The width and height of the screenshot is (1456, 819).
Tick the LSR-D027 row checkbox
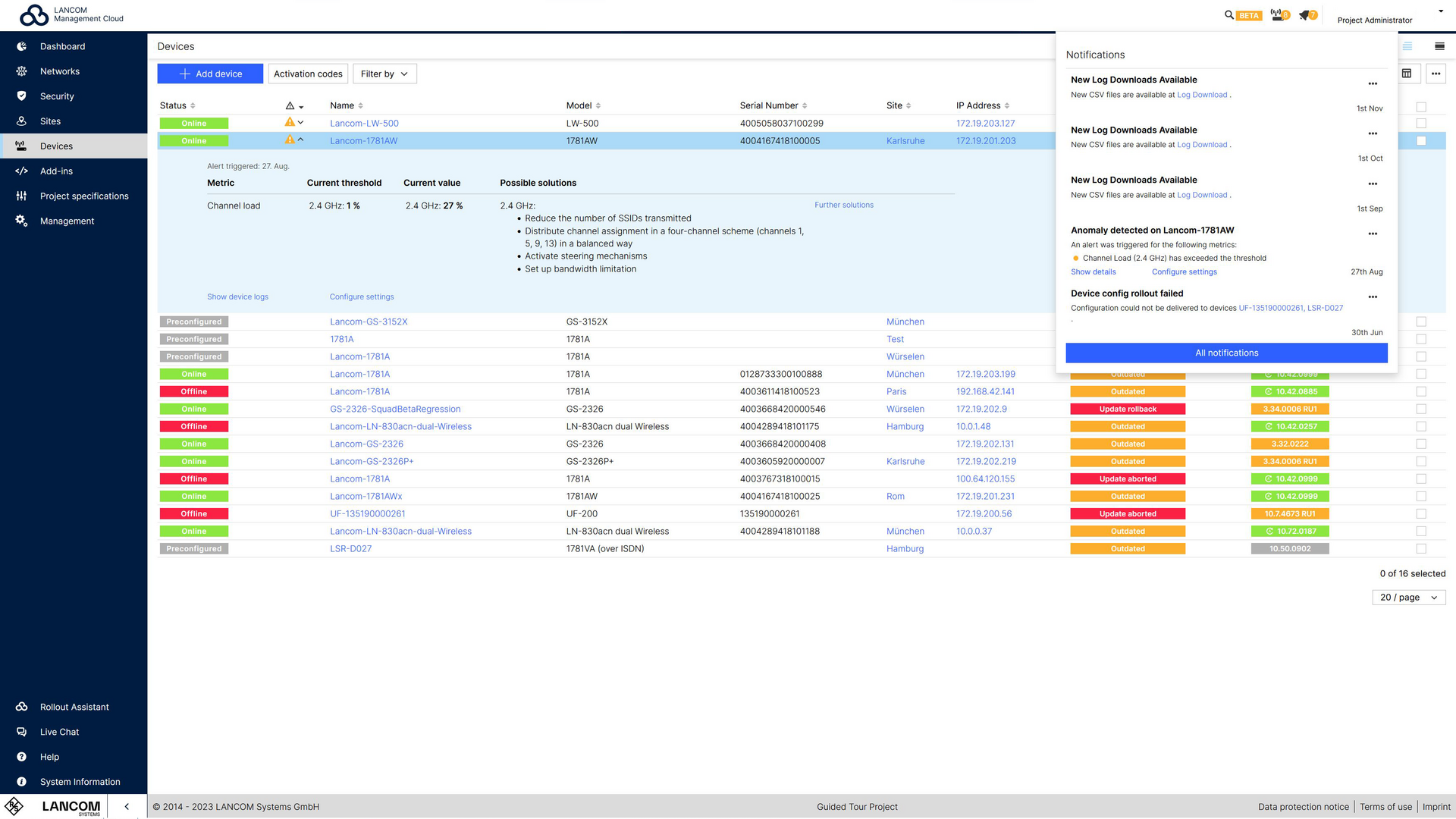[1421, 548]
